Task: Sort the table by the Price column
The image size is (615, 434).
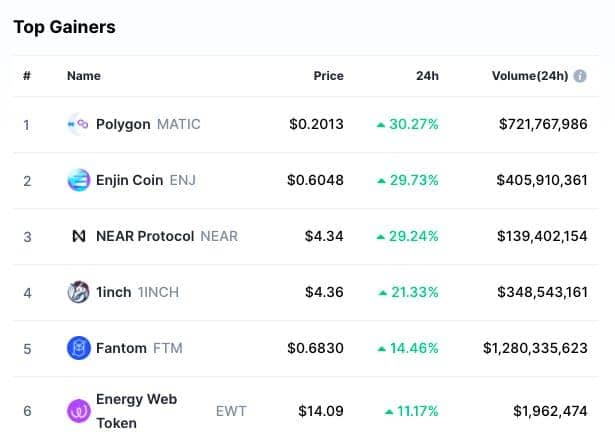Action: (x=328, y=76)
